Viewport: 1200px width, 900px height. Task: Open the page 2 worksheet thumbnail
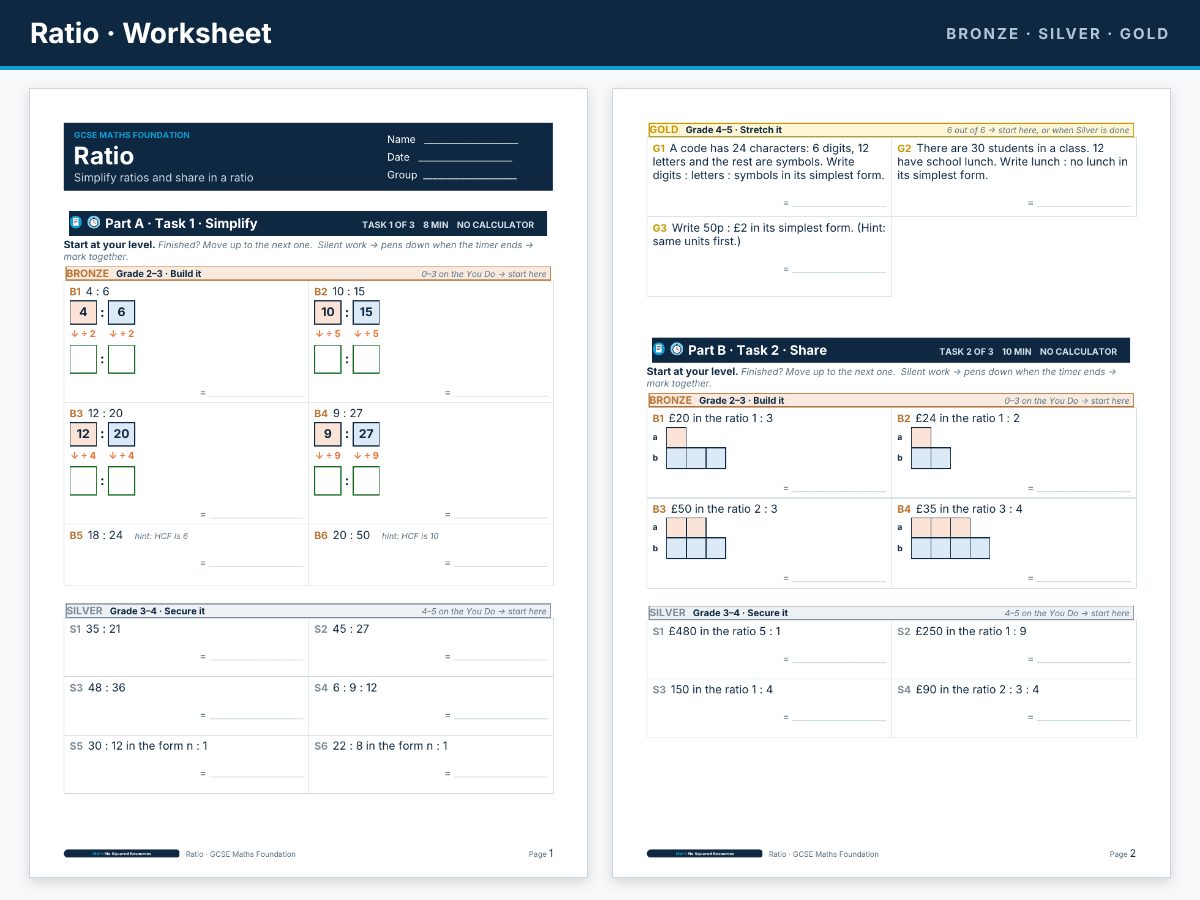tap(891, 483)
